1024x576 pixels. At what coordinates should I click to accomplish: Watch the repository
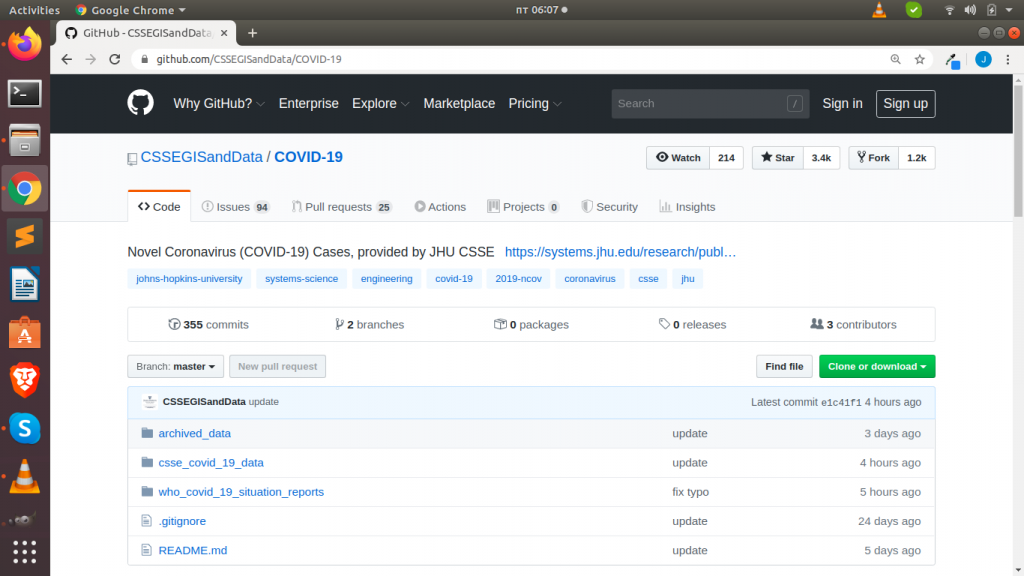click(x=677, y=157)
